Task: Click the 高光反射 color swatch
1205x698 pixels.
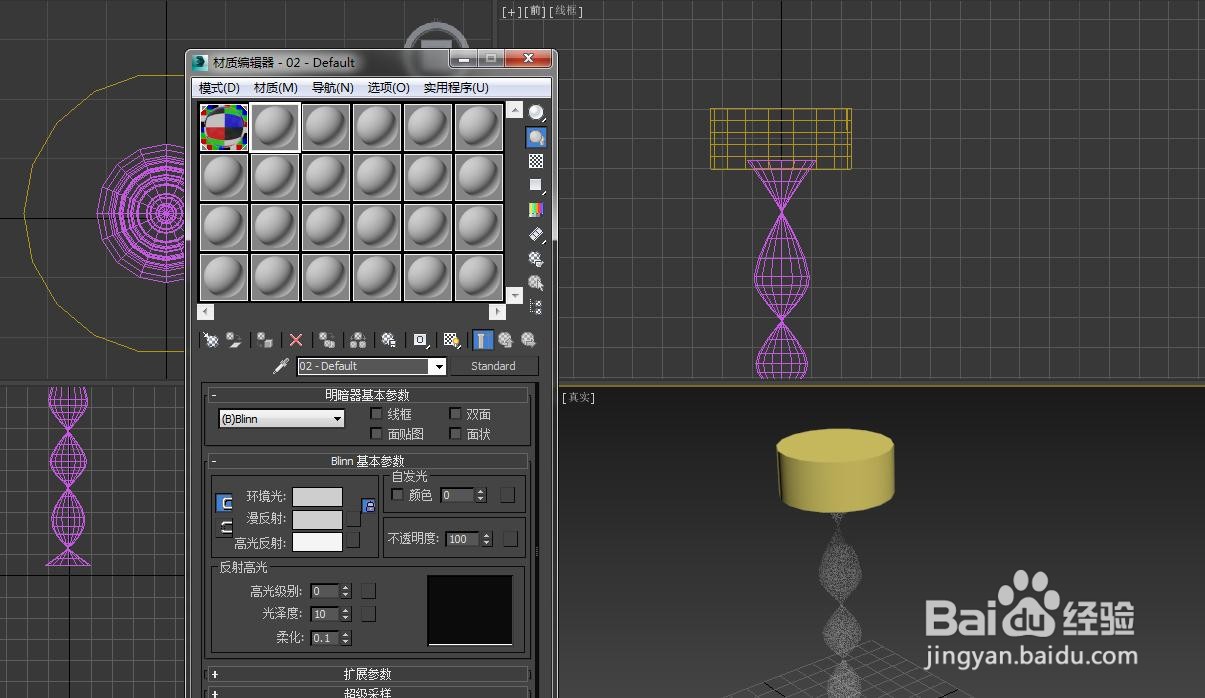Action: [x=317, y=542]
